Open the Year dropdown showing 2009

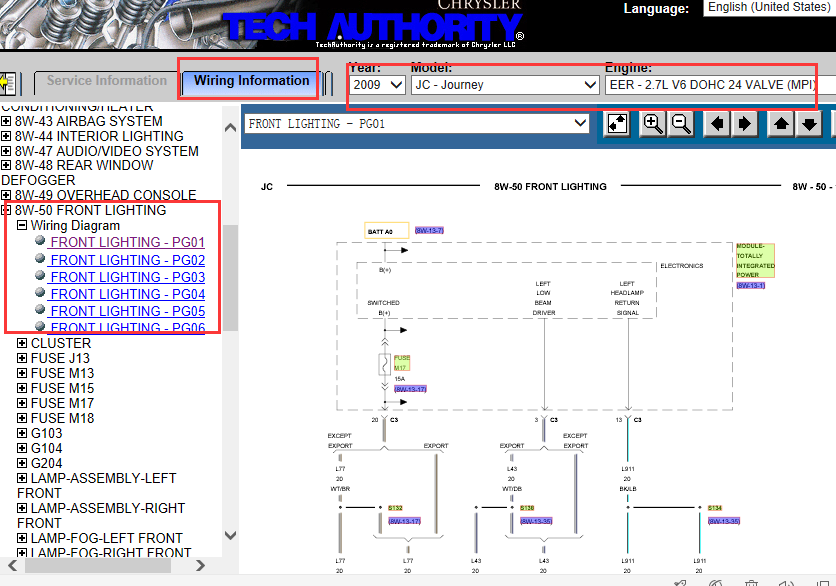pos(378,85)
